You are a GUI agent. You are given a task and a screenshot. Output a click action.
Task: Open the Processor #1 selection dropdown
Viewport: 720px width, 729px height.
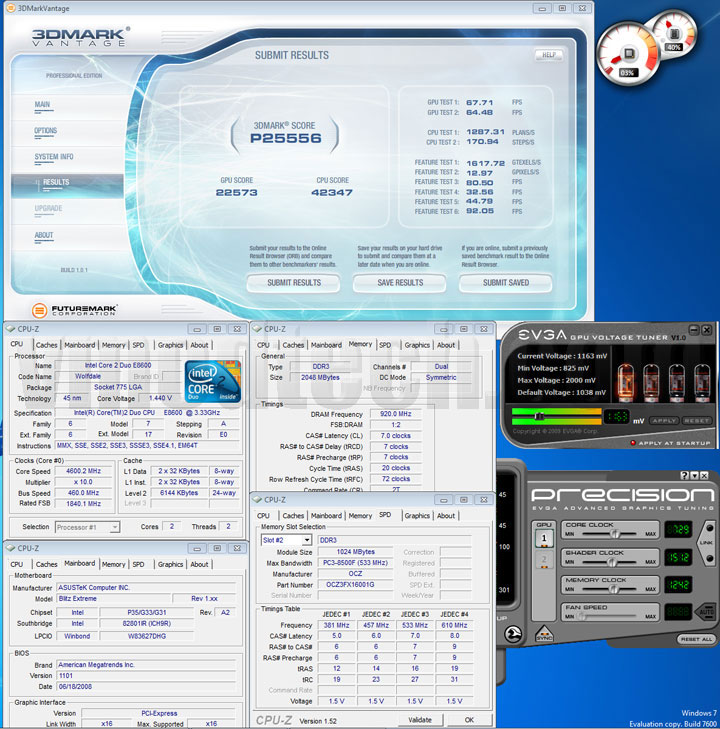(114, 527)
